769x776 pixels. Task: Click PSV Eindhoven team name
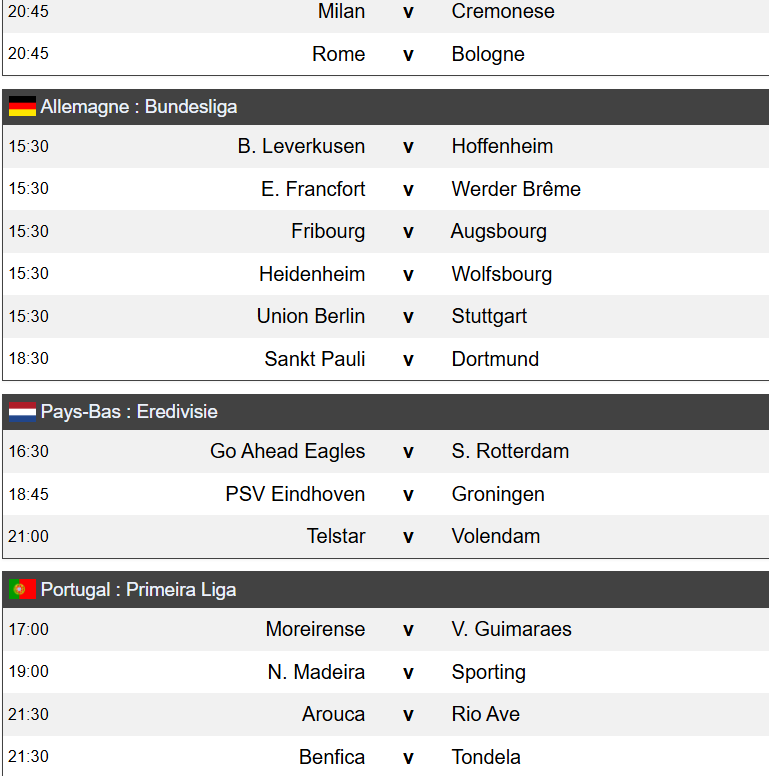[x=295, y=494]
